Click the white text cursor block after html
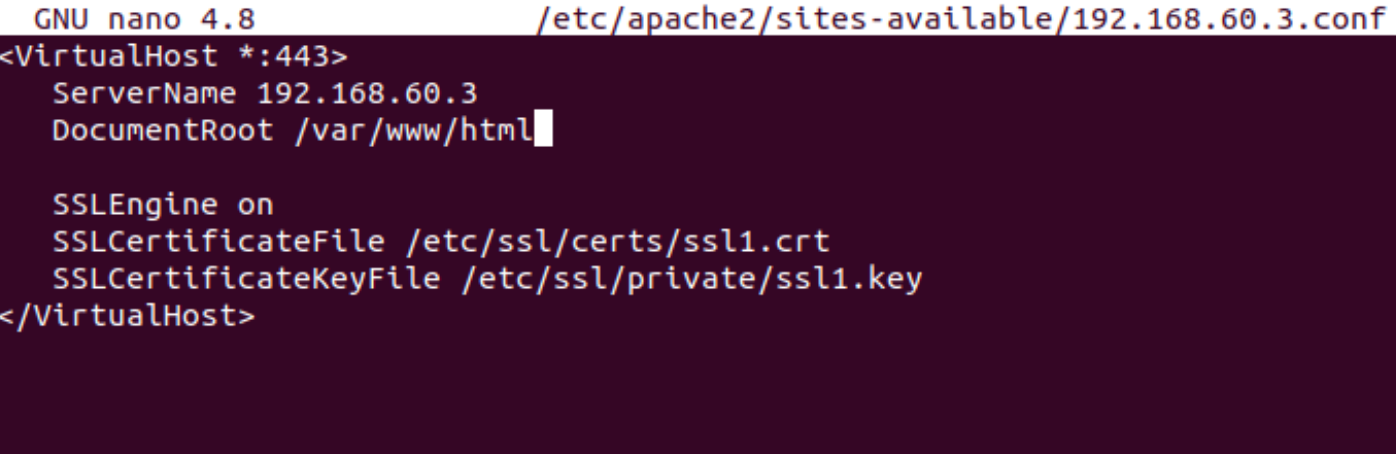Image resolution: width=1396 pixels, height=454 pixels. click(543, 131)
